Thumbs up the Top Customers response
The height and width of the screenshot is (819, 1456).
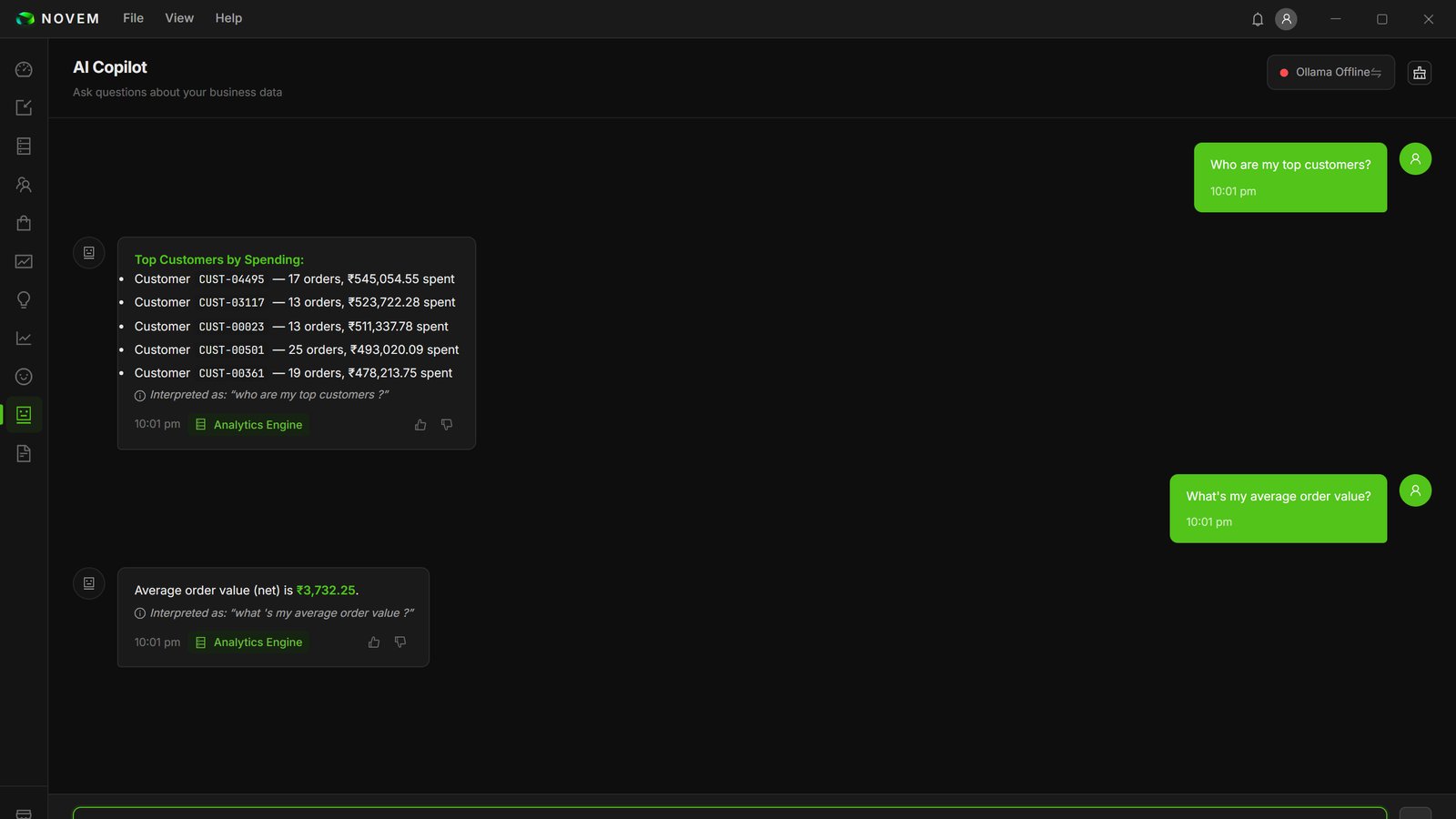click(420, 425)
